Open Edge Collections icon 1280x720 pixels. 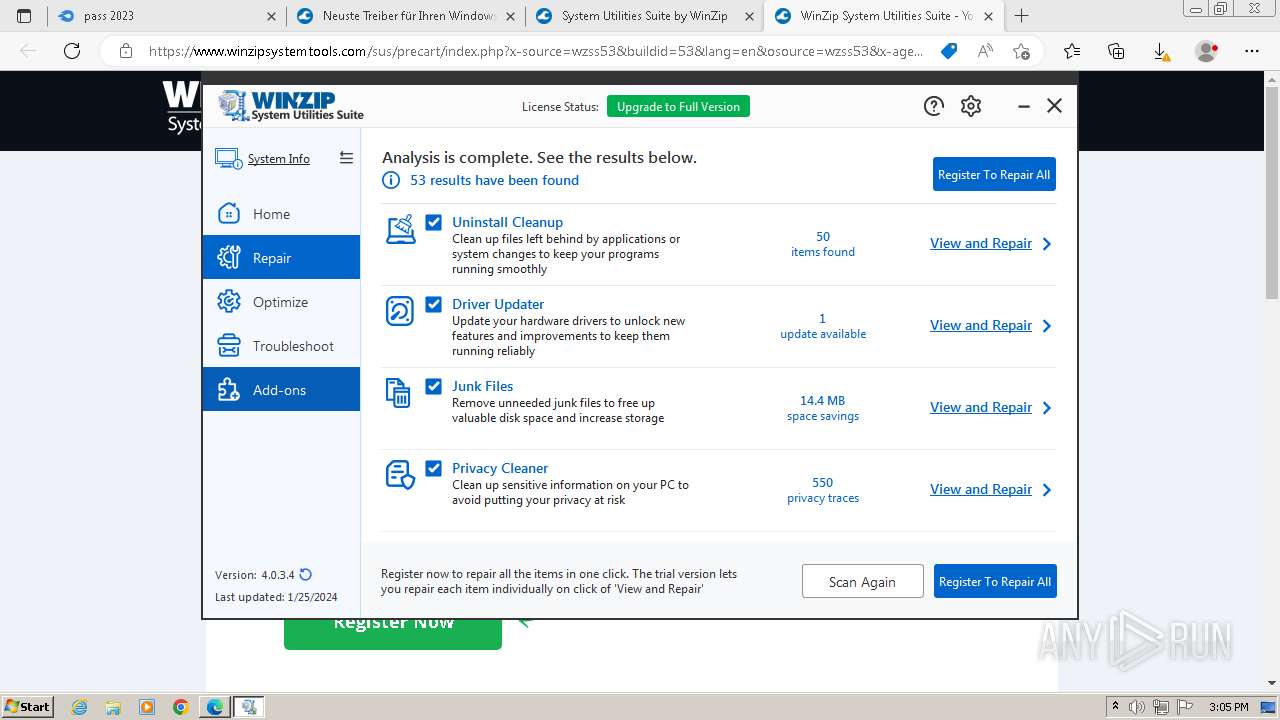[x=1116, y=51]
